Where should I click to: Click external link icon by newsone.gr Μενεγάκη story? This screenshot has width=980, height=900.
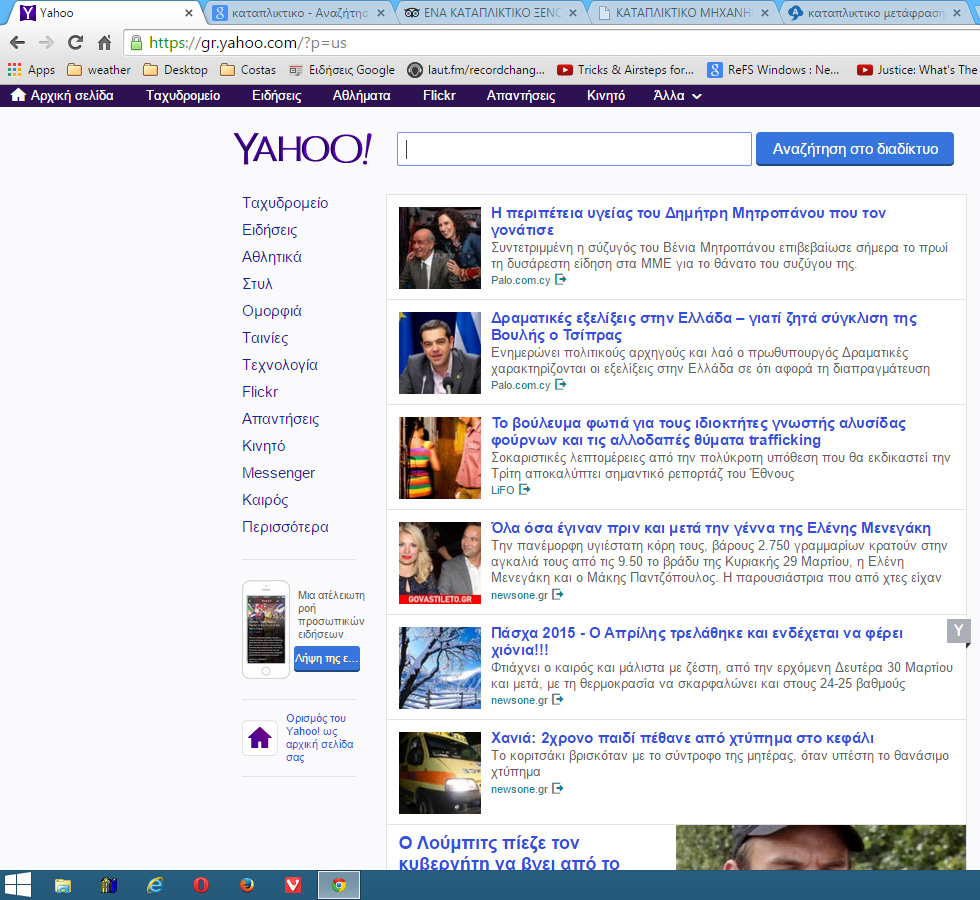[558, 594]
